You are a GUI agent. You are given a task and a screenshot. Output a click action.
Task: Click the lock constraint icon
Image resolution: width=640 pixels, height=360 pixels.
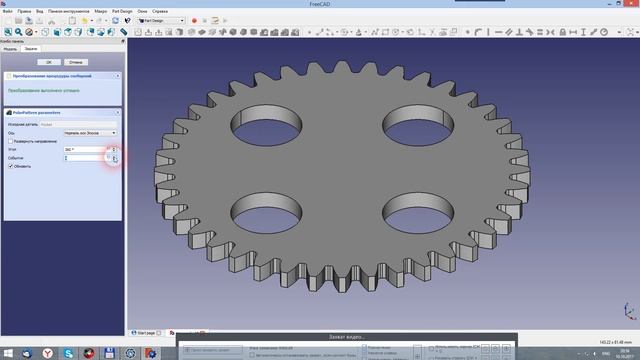[562, 32]
